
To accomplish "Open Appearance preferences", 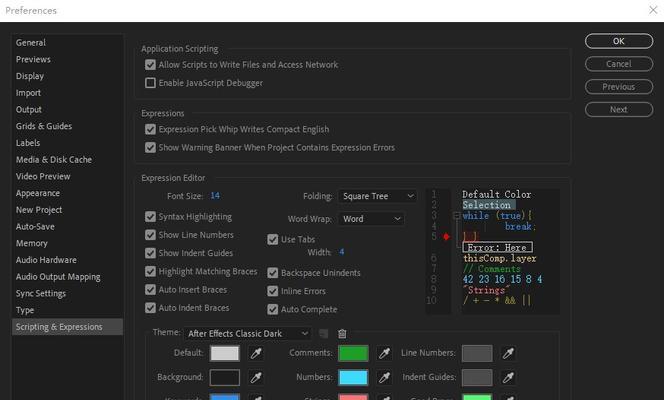I will click(38, 193).
